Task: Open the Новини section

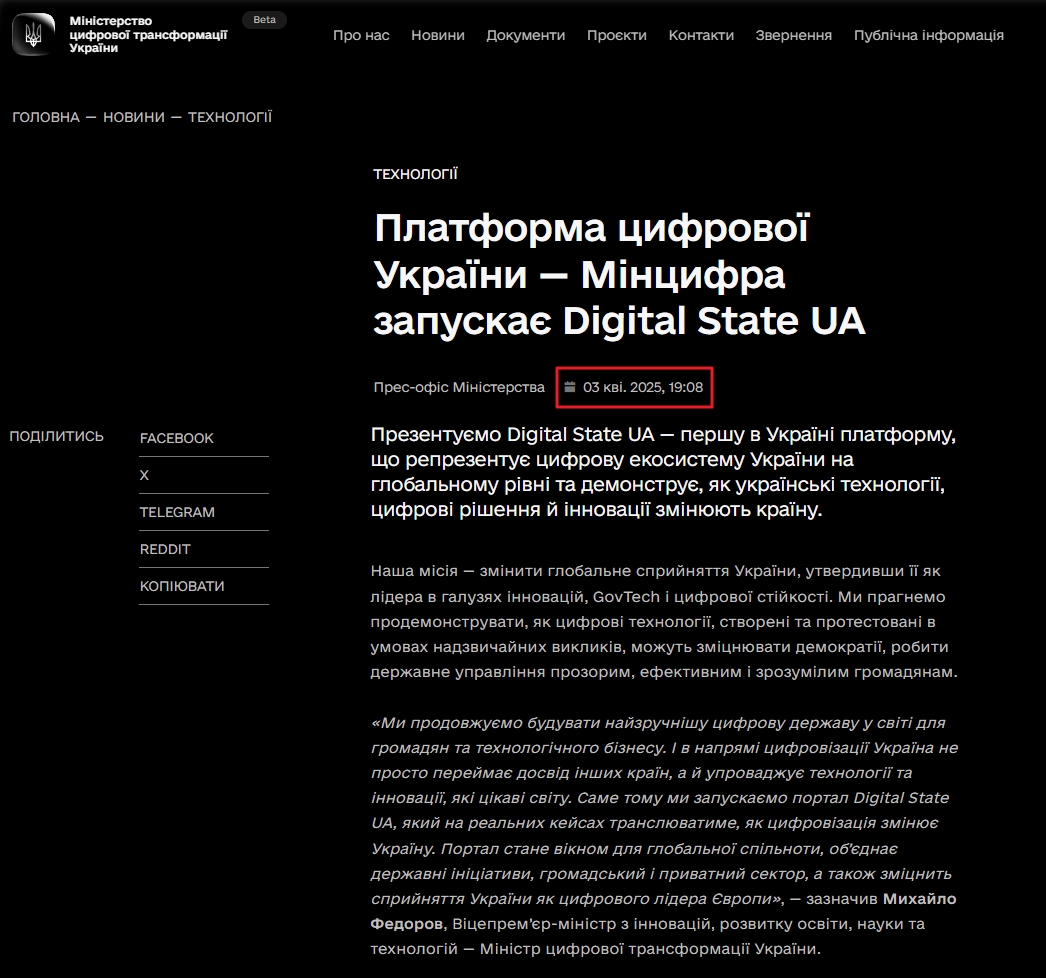Action: pos(437,35)
